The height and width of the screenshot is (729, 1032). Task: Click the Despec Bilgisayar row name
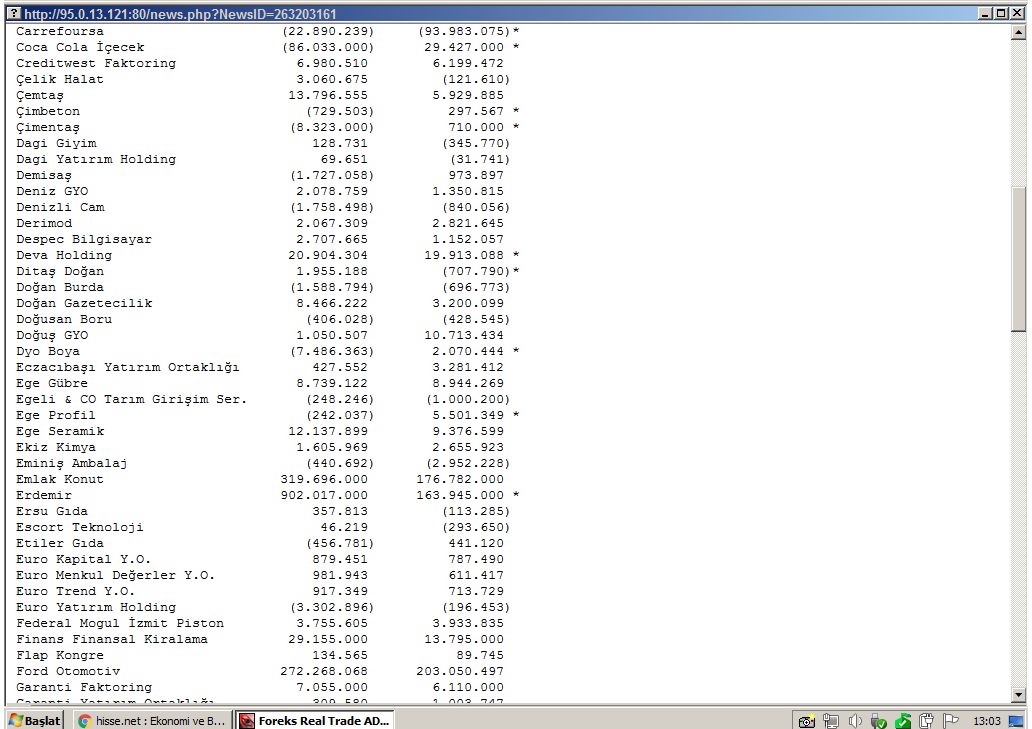[x=84, y=239]
